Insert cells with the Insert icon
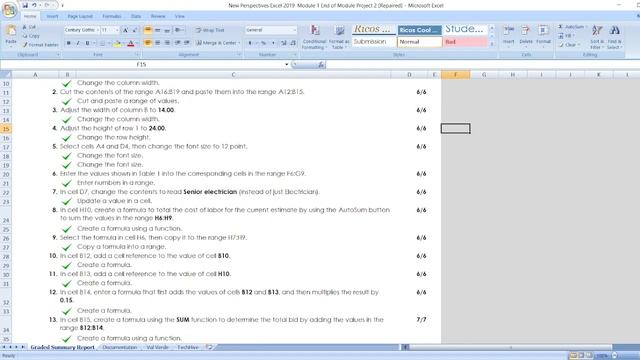 (509, 31)
